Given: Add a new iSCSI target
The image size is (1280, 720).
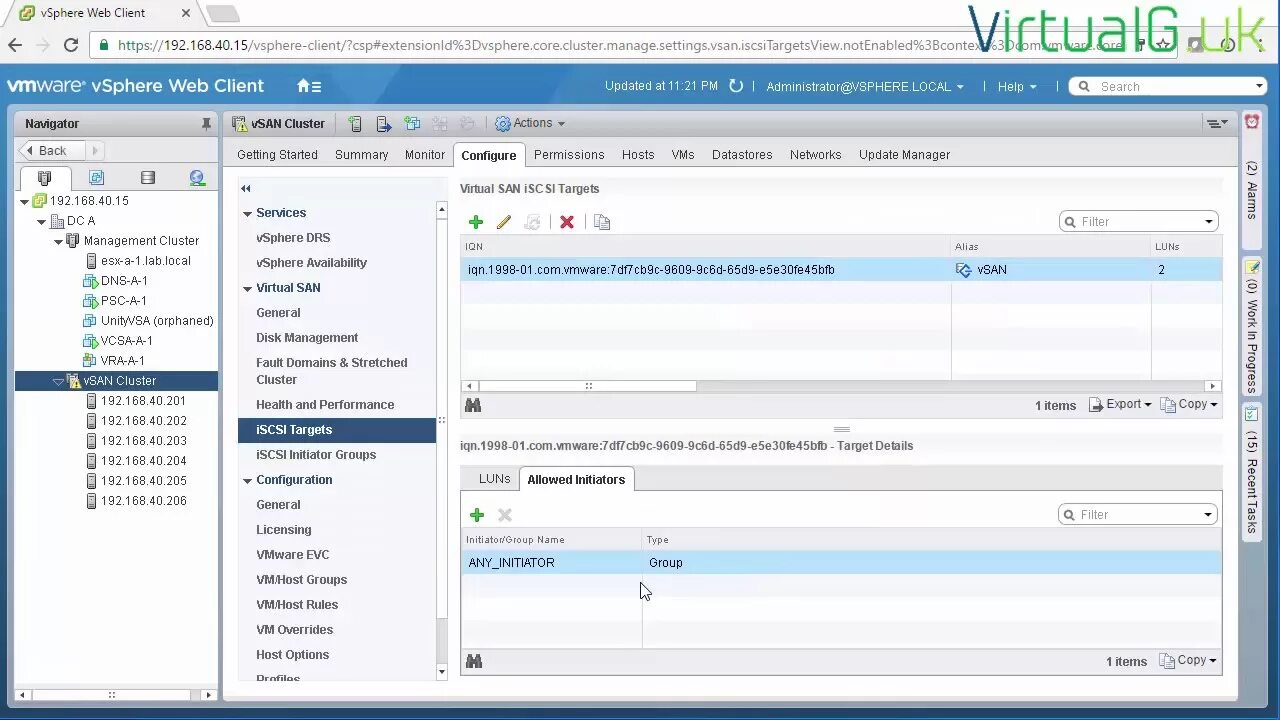Looking at the screenshot, I should click(x=476, y=222).
